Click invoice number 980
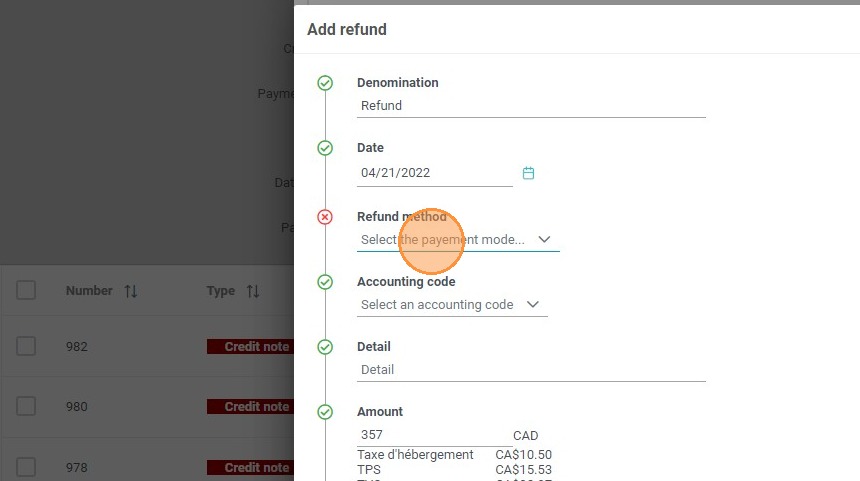This screenshot has width=860, height=481. click(x=77, y=406)
